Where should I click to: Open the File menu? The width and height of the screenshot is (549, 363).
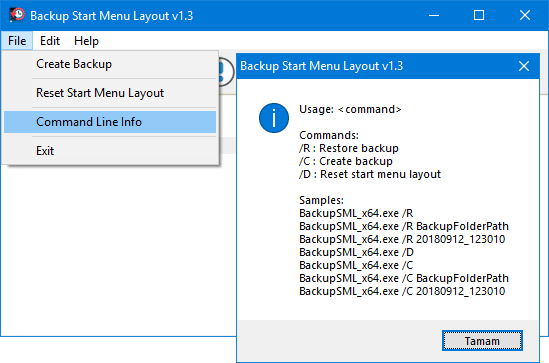pos(17,41)
